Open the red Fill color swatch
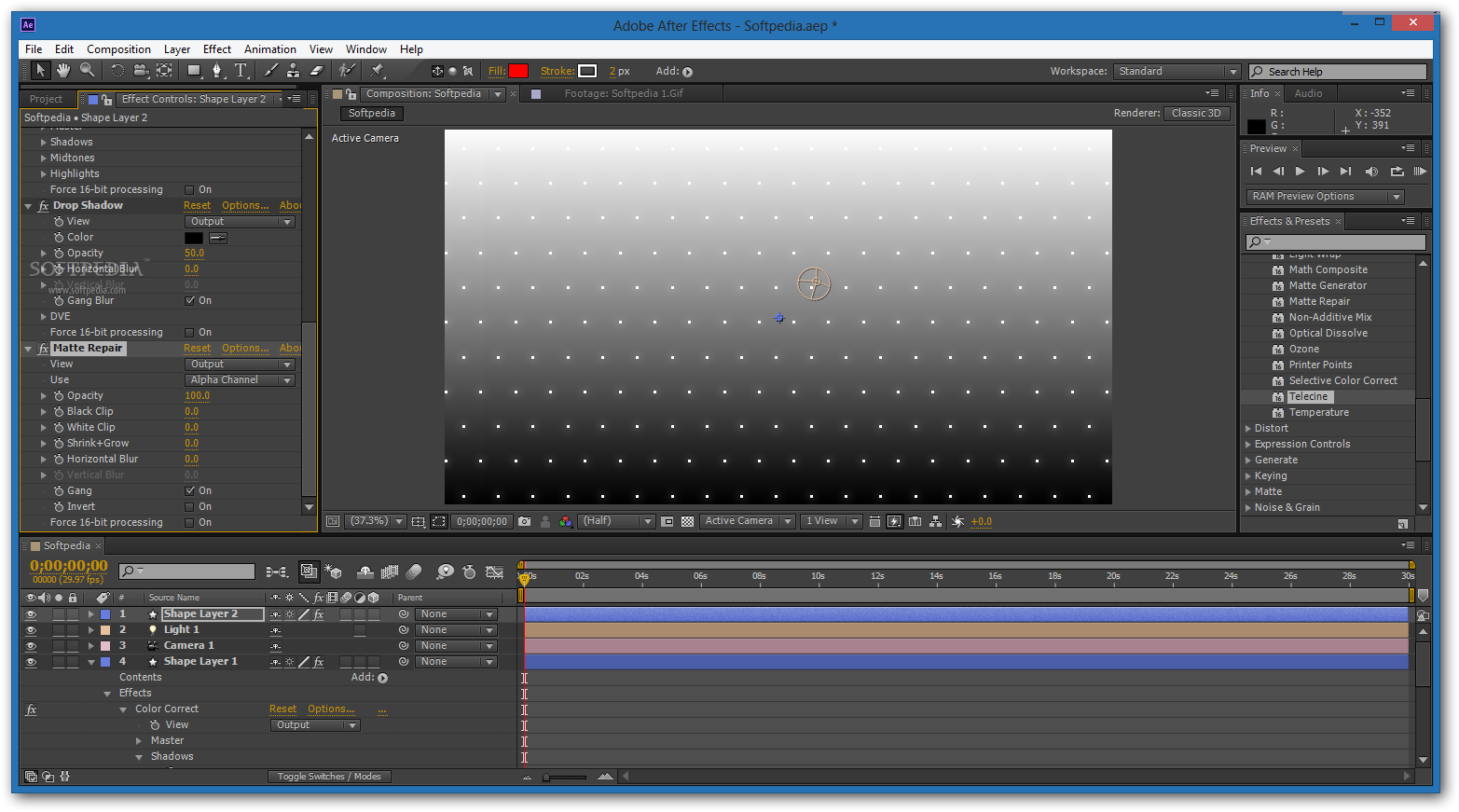This screenshot has width=1459, height=812. 518,72
